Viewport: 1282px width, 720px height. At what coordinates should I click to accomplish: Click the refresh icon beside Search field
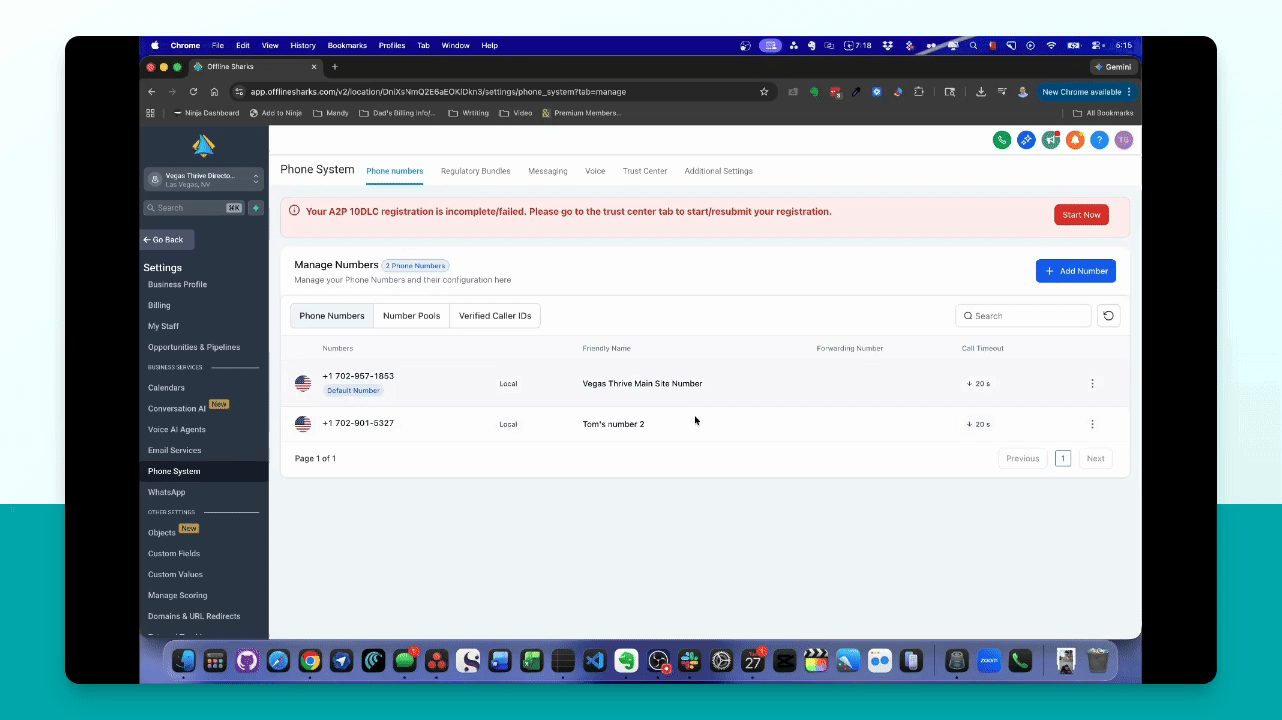(1108, 316)
